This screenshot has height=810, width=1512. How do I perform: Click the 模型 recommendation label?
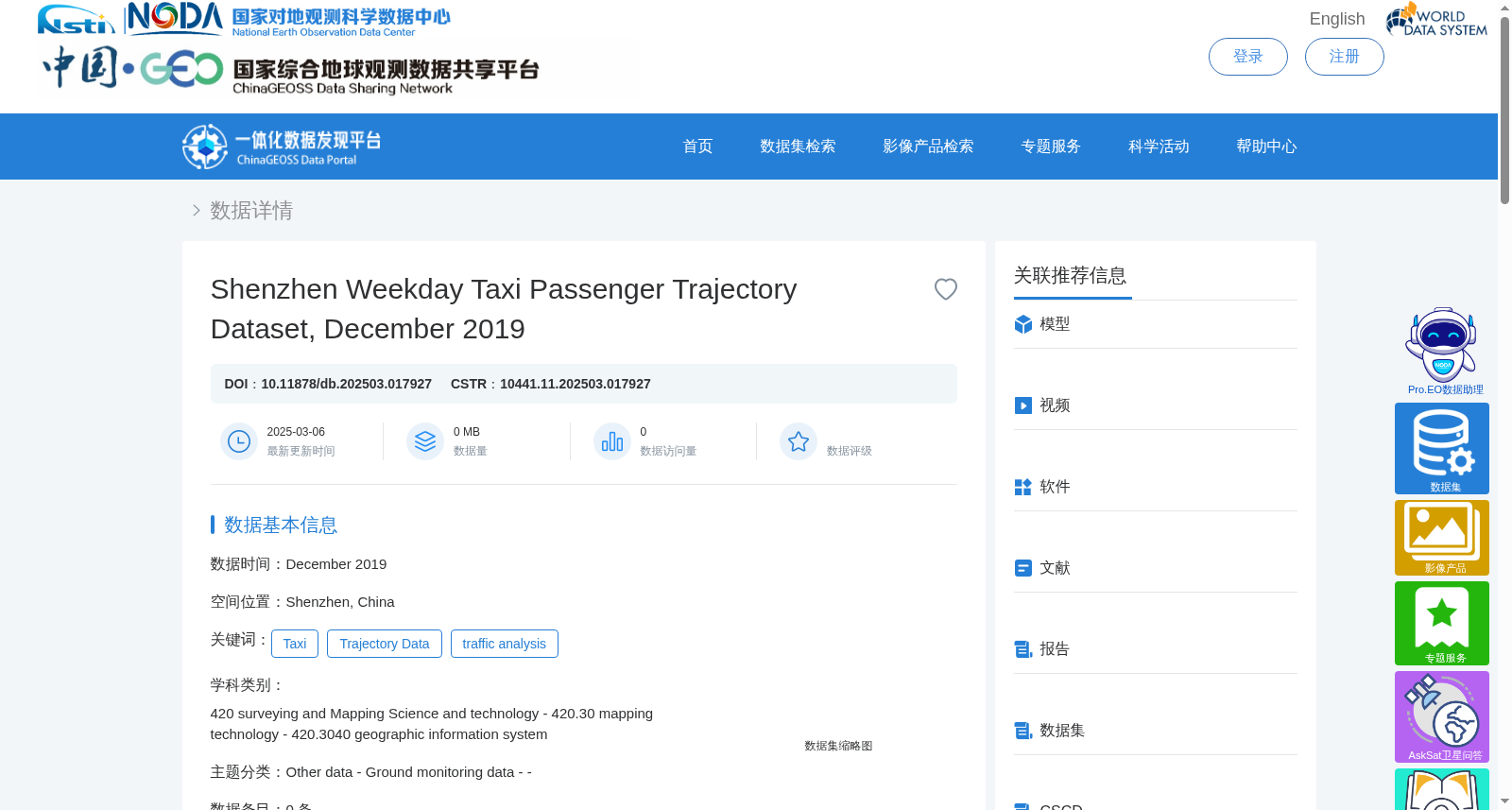click(x=1055, y=324)
